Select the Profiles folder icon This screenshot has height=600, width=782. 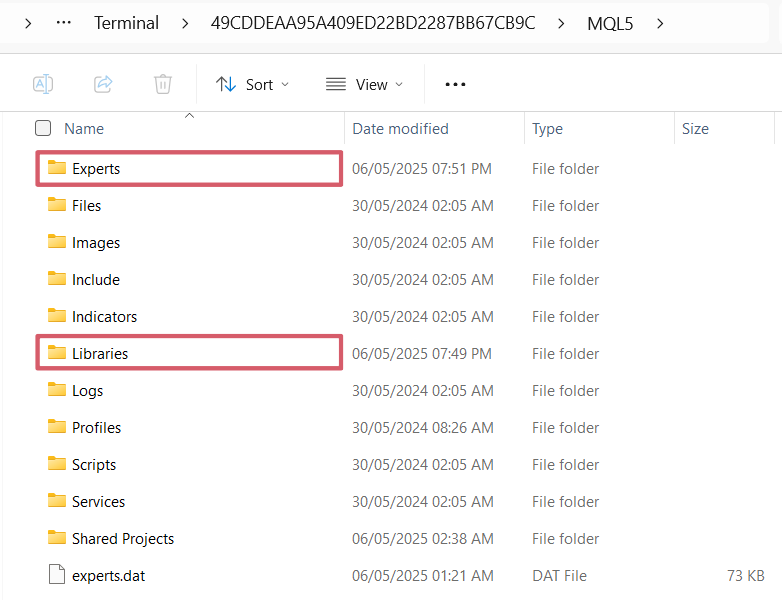pos(57,426)
